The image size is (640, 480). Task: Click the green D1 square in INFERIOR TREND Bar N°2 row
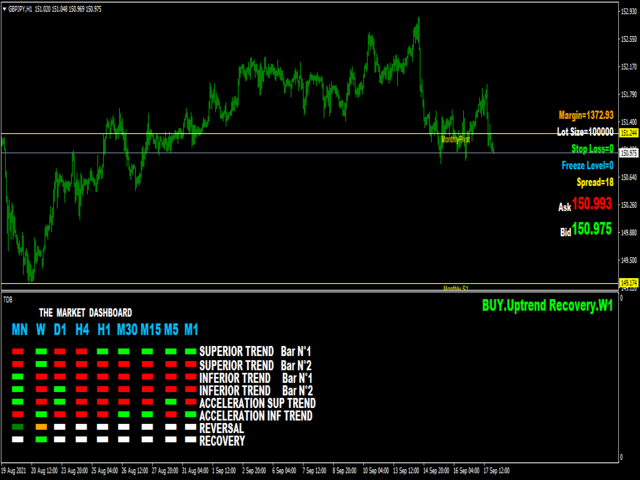coord(60,389)
